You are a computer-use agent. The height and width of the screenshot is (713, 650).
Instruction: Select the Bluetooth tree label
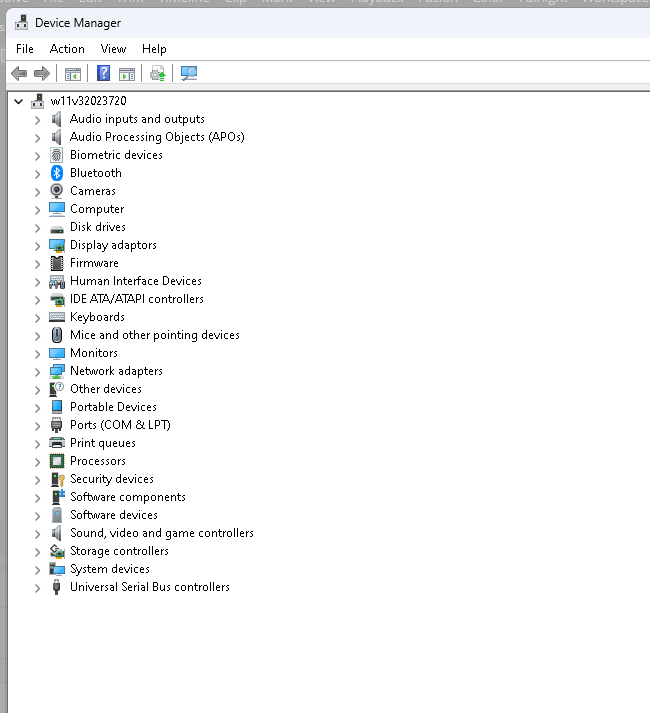pyautogui.click(x=96, y=173)
